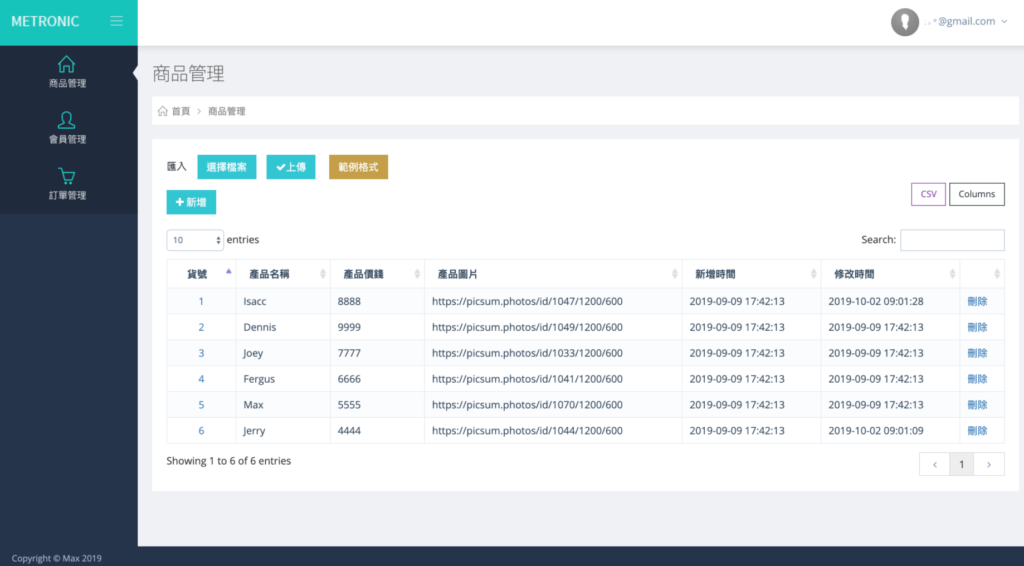This screenshot has width=1024, height=566.
Task: Delete the Fergus row via 刪除
Action: [x=977, y=379]
